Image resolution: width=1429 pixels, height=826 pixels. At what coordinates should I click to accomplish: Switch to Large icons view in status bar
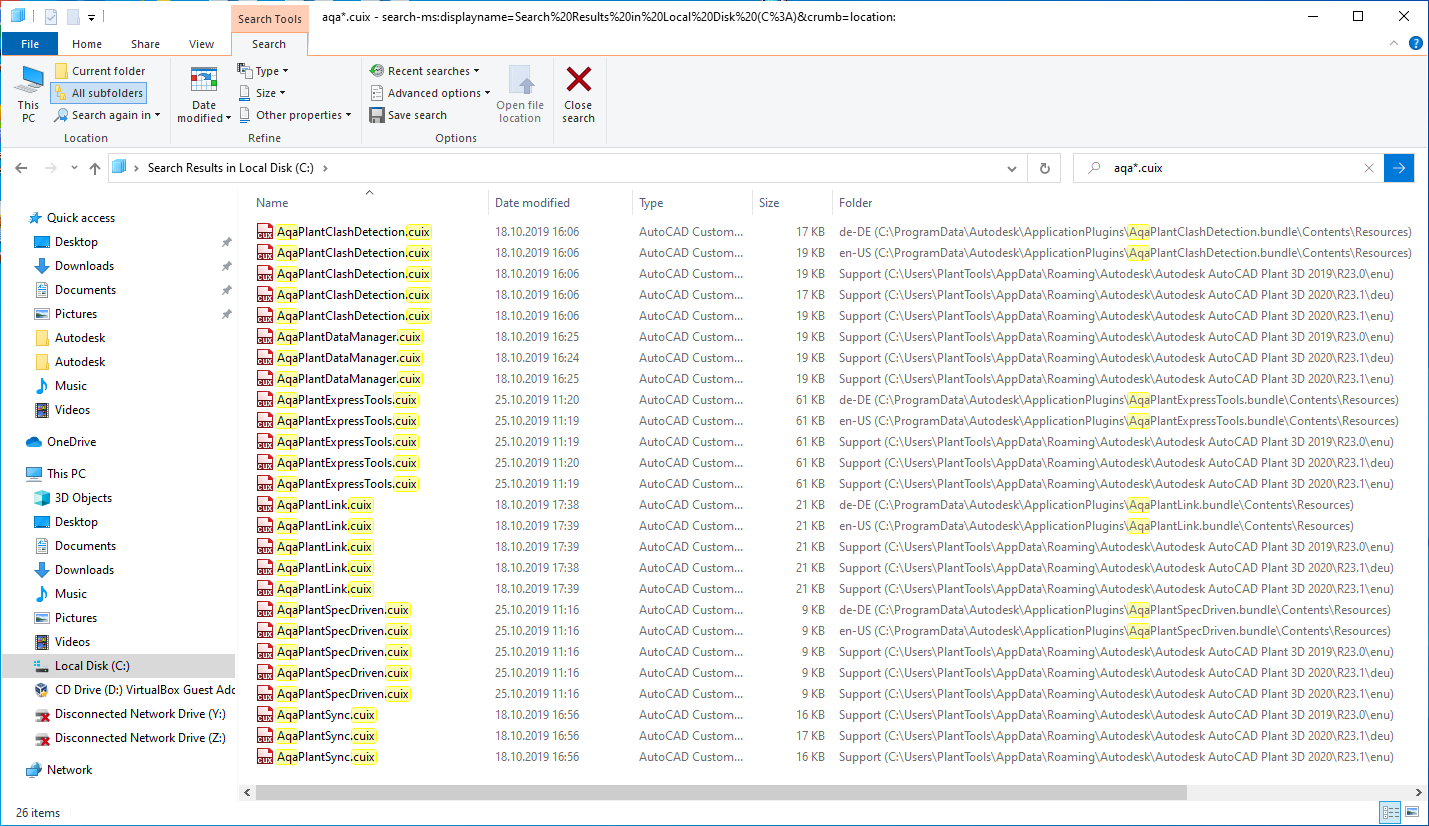(1411, 811)
